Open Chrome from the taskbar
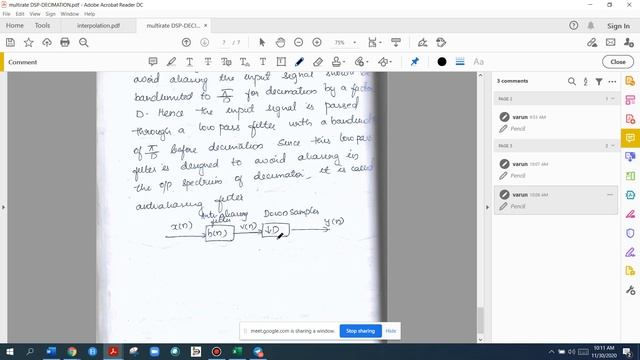Viewport: 640px width, 360px height. [x=72, y=351]
